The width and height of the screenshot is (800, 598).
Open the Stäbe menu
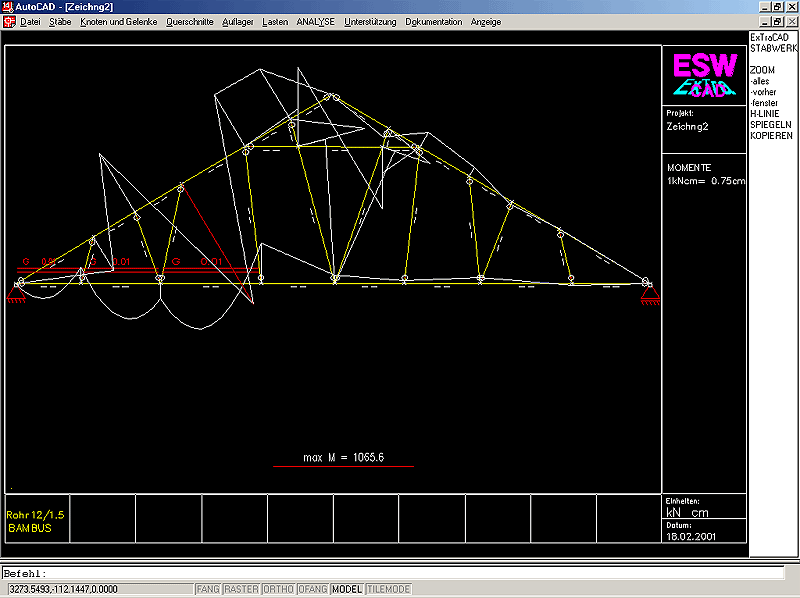point(60,22)
